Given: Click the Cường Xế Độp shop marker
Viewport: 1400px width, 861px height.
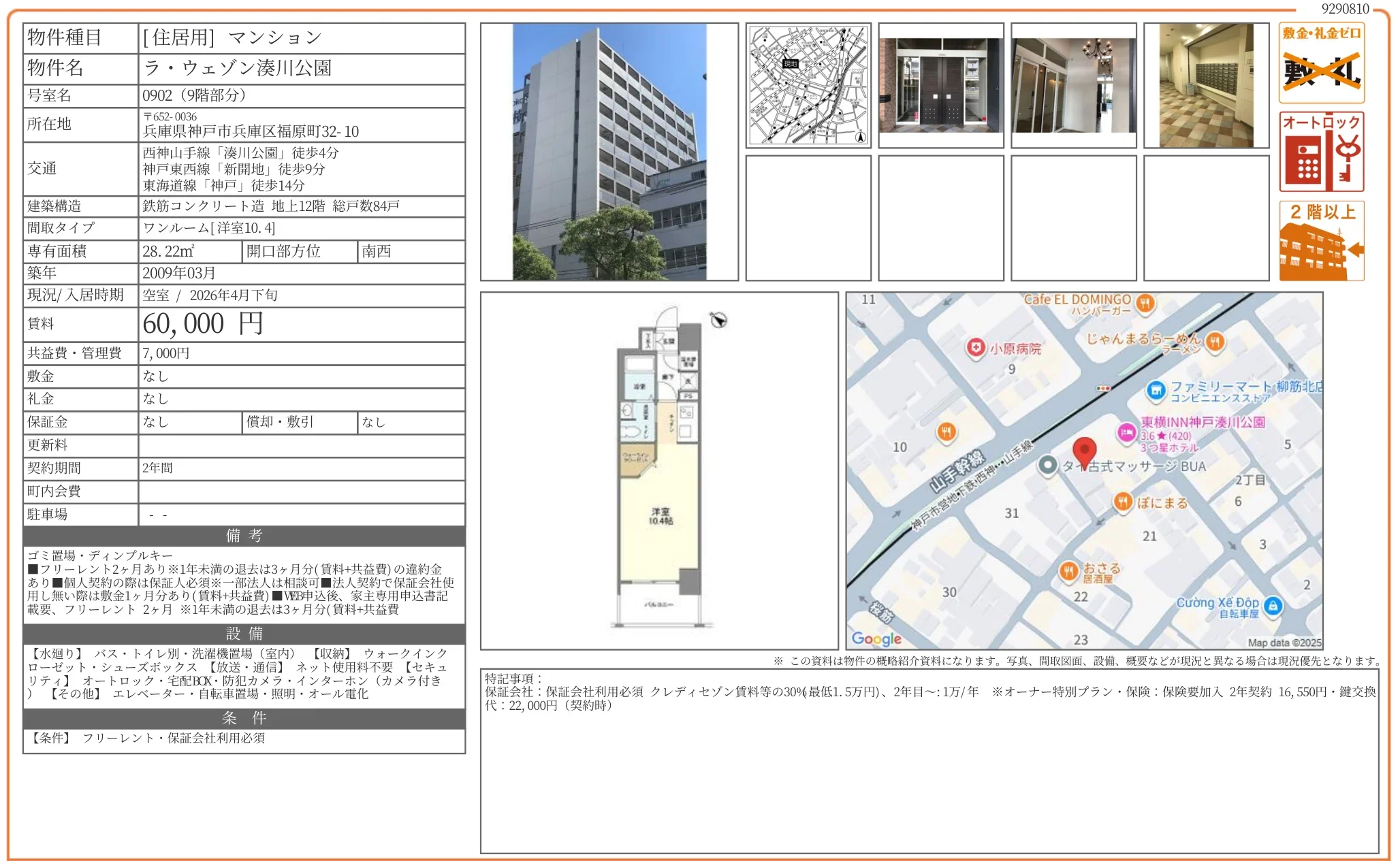Looking at the screenshot, I should coord(1273,605).
